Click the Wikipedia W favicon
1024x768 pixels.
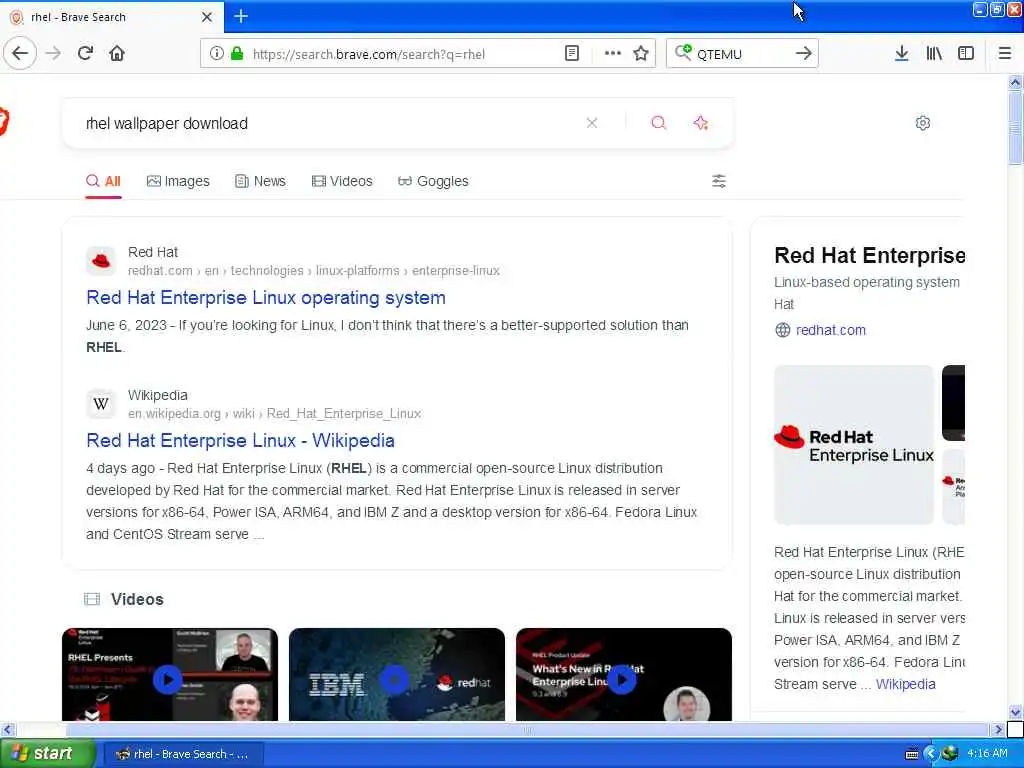click(x=101, y=404)
